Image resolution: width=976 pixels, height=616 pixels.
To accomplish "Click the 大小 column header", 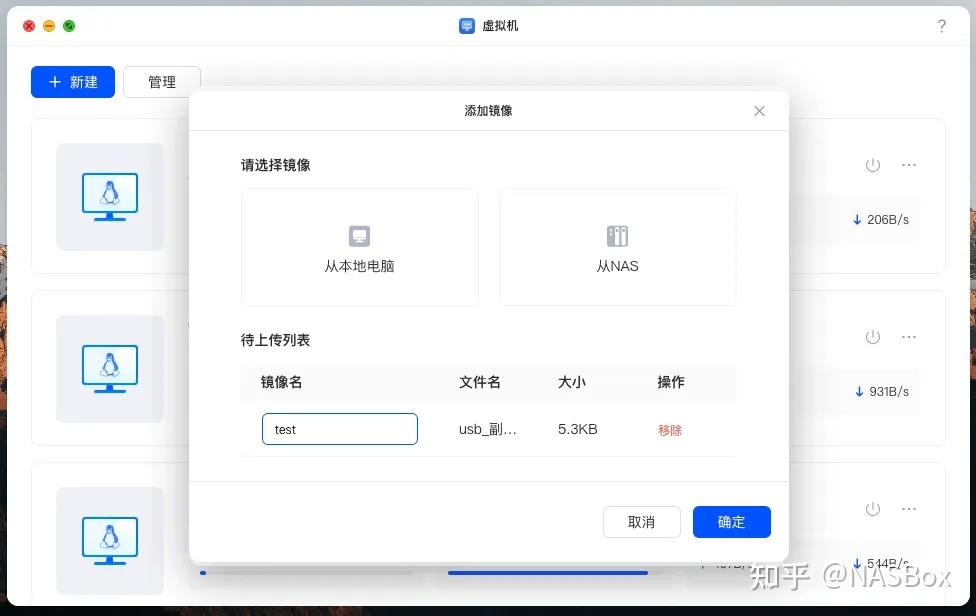I will tap(572, 382).
